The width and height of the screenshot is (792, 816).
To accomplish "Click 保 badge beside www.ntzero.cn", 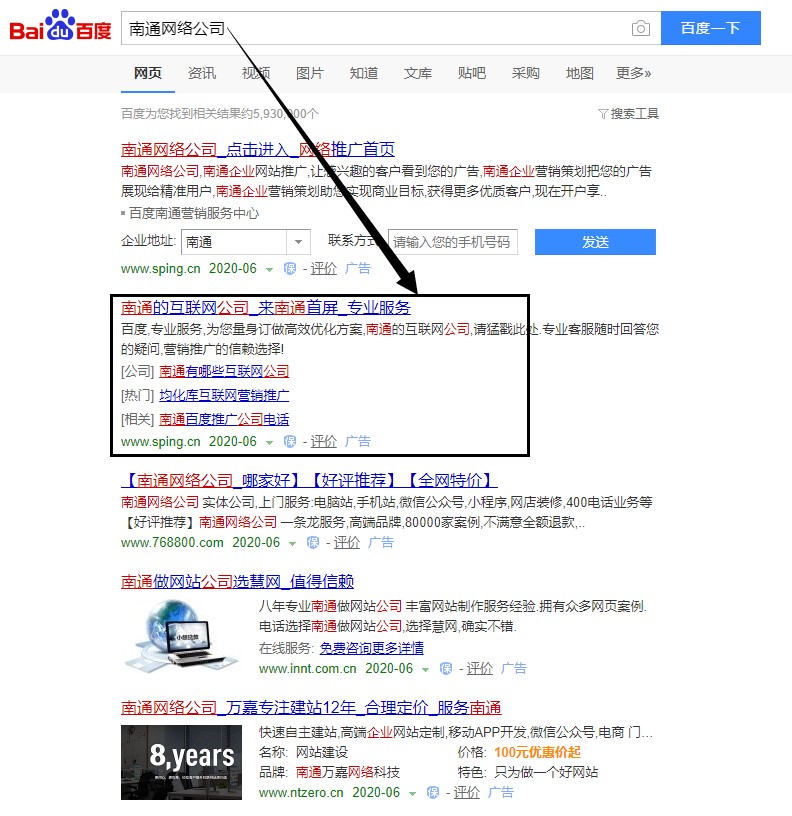I will pyautogui.click(x=433, y=793).
